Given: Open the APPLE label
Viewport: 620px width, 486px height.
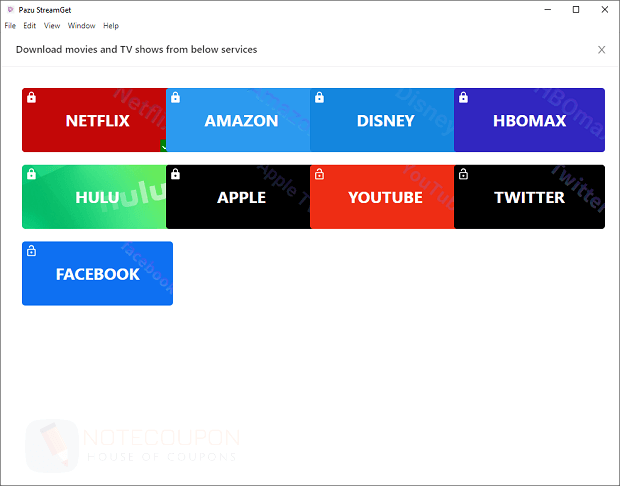Looking at the screenshot, I should pyautogui.click(x=241, y=197).
